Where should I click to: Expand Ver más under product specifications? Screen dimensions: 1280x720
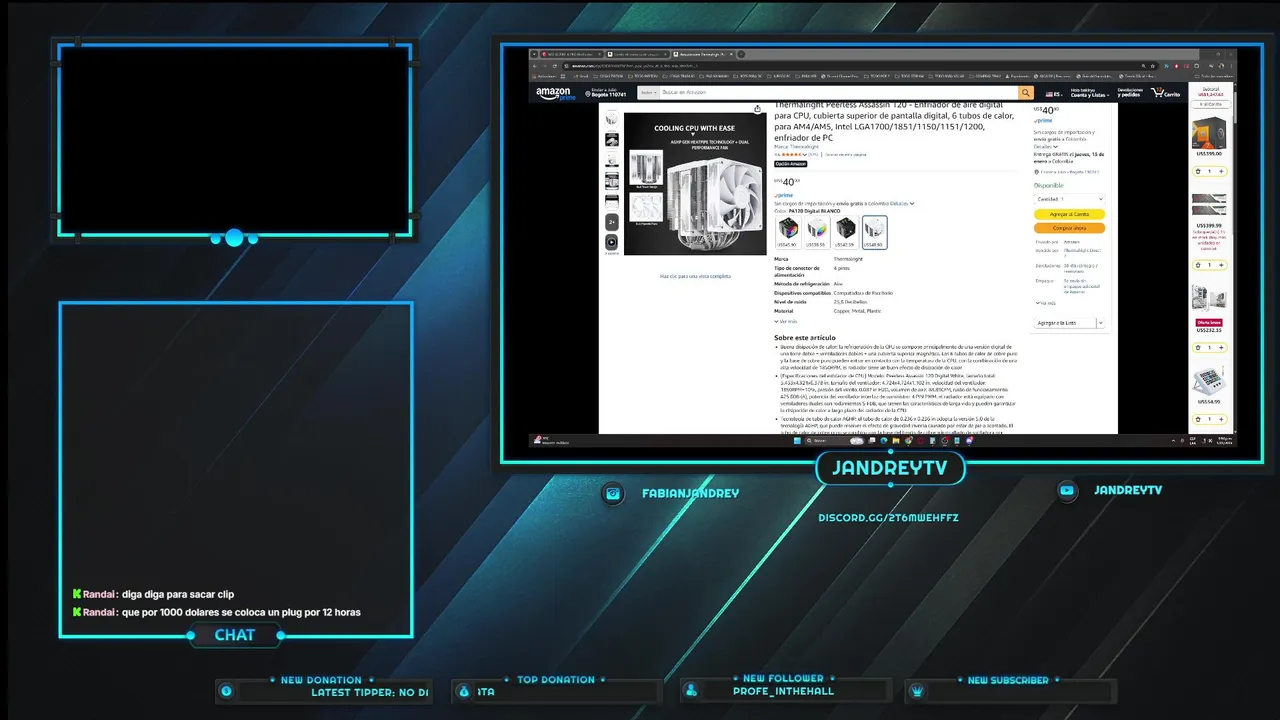(x=786, y=322)
